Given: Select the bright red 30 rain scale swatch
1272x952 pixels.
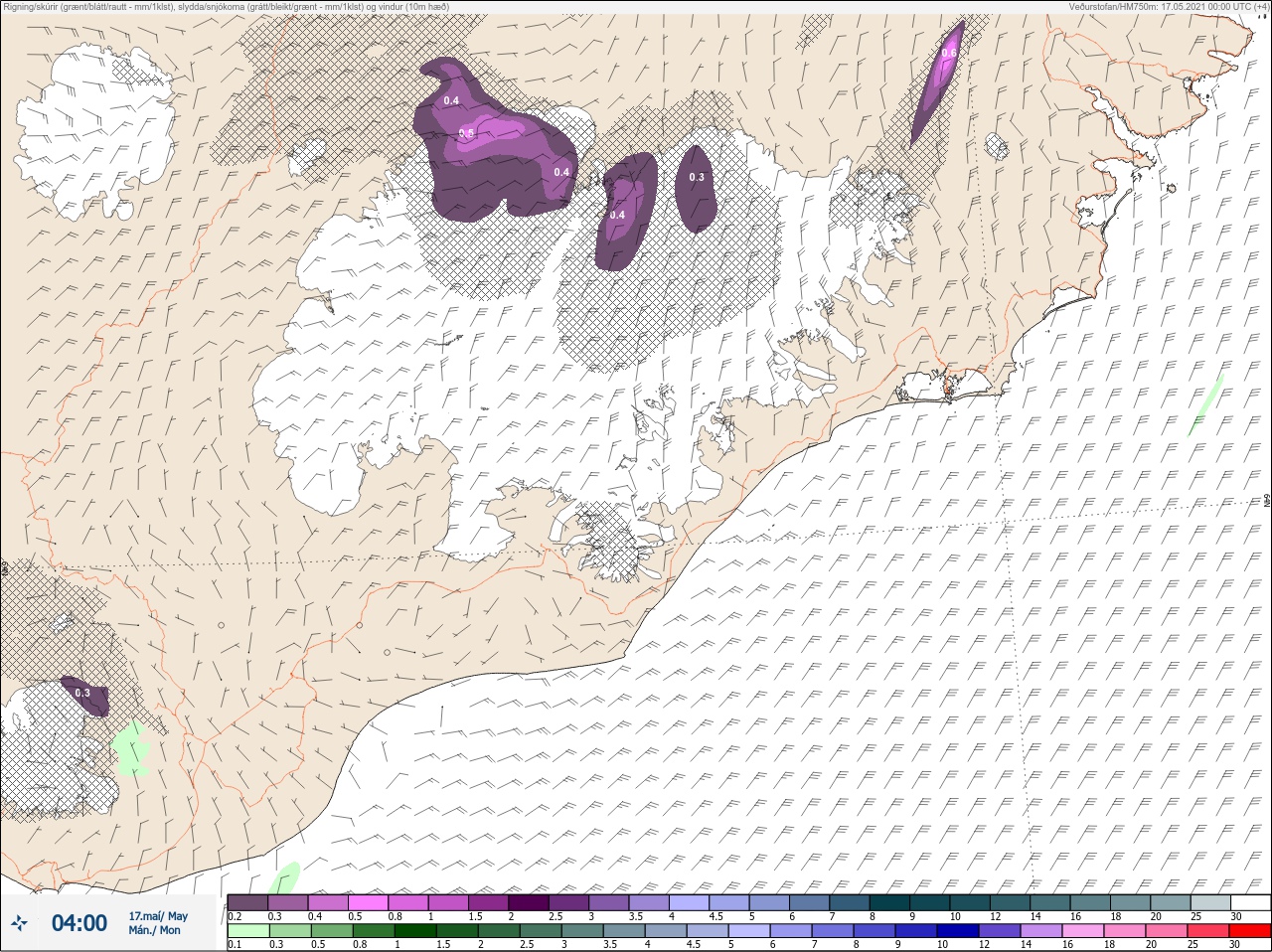Looking at the screenshot, I should (x=1250, y=931).
